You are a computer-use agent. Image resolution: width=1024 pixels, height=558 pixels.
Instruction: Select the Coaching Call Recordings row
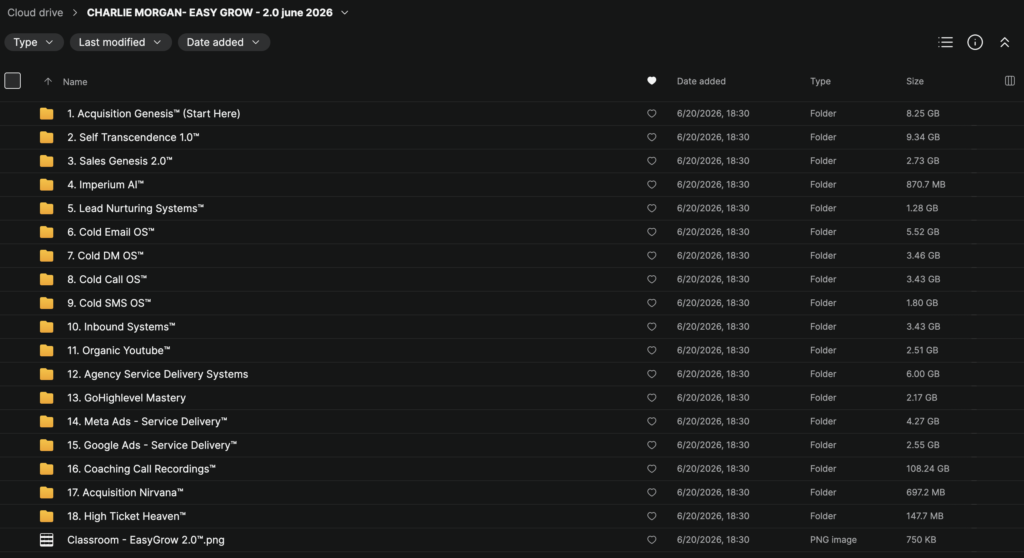pos(512,469)
